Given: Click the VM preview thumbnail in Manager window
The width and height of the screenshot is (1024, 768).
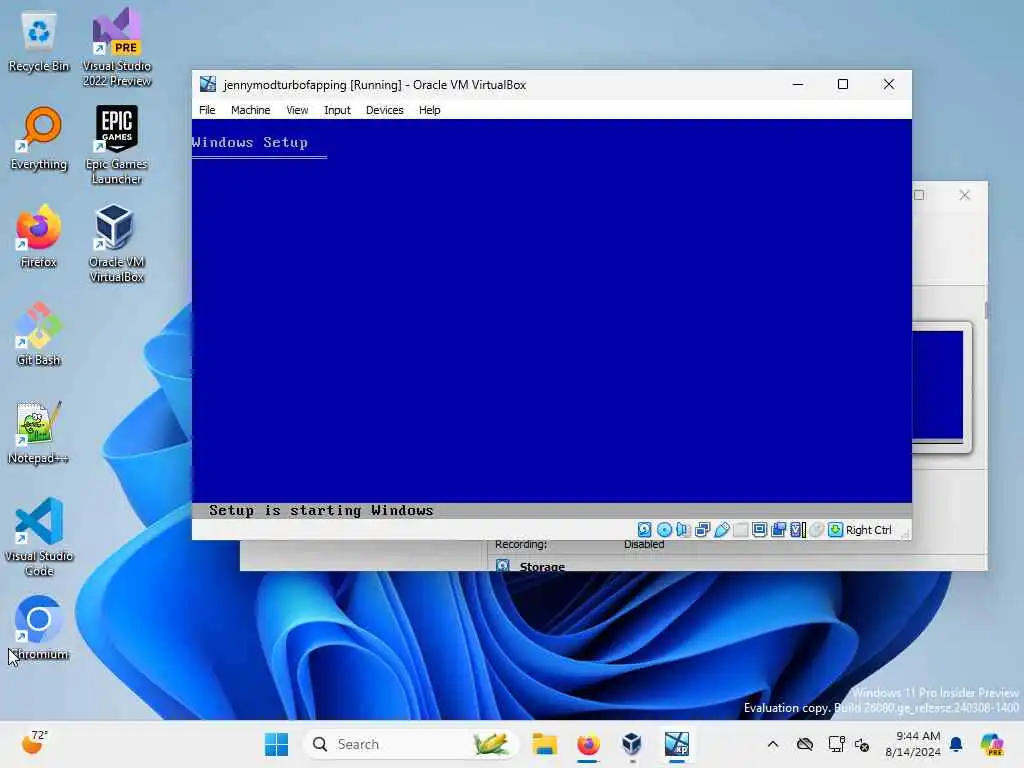Looking at the screenshot, I should pyautogui.click(x=938, y=385).
